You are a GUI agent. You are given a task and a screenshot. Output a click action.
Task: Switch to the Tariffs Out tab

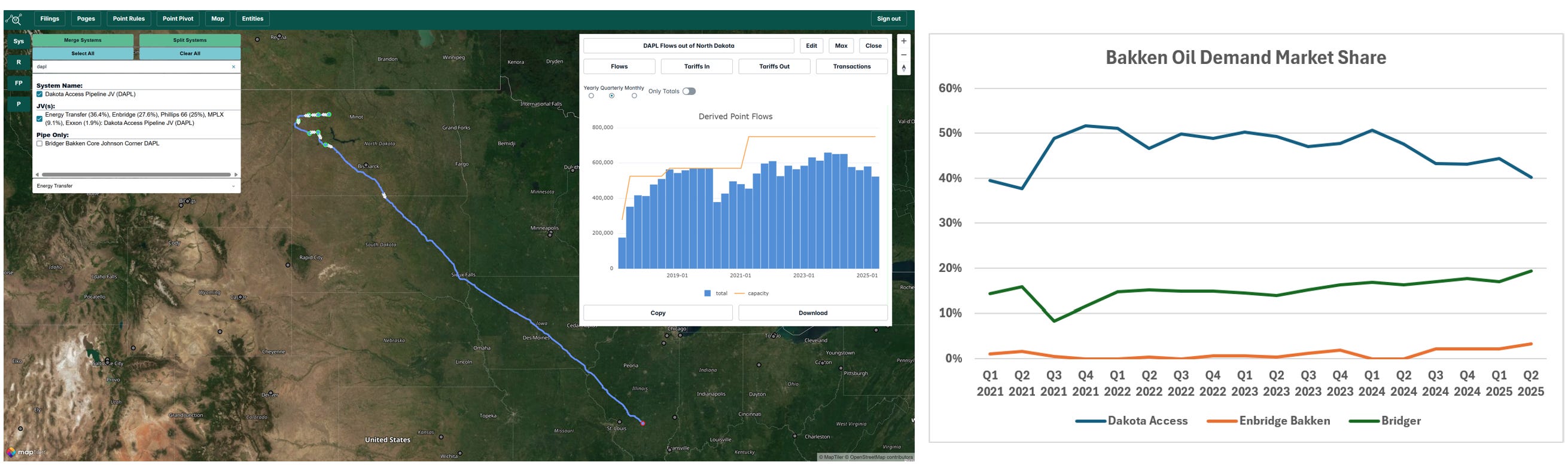(x=774, y=67)
